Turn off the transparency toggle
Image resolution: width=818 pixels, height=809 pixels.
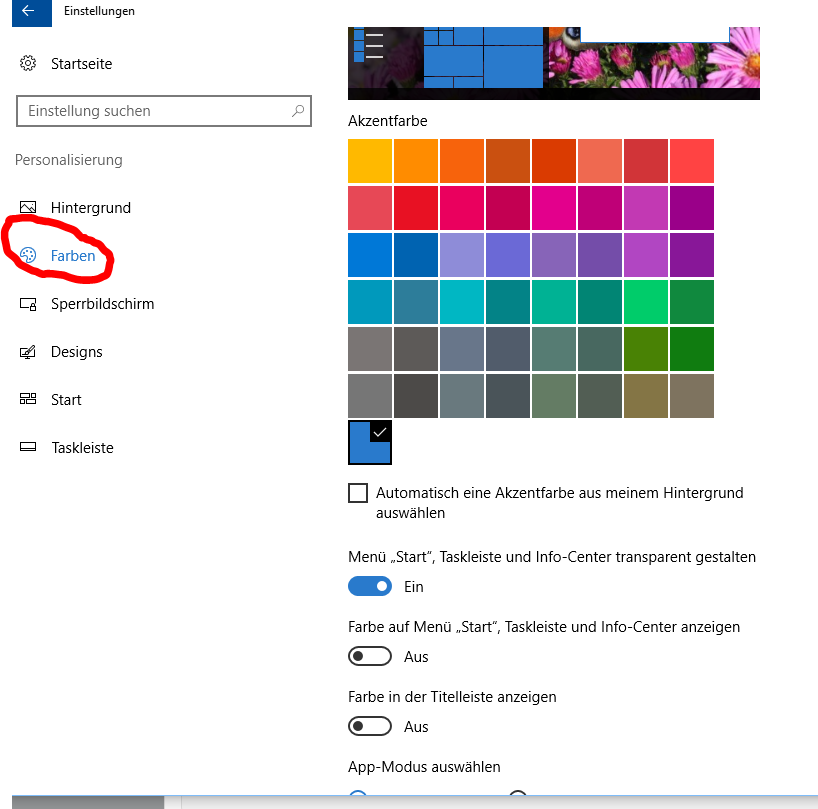pyautogui.click(x=370, y=586)
